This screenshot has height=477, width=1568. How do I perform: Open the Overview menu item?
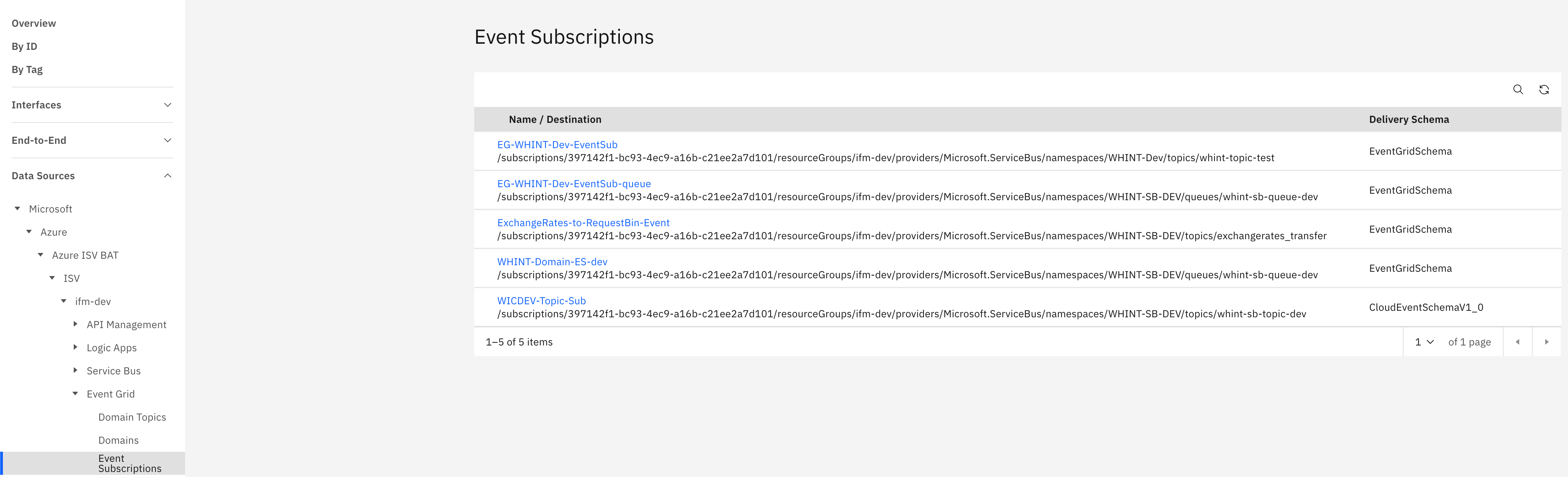coord(34,23)
